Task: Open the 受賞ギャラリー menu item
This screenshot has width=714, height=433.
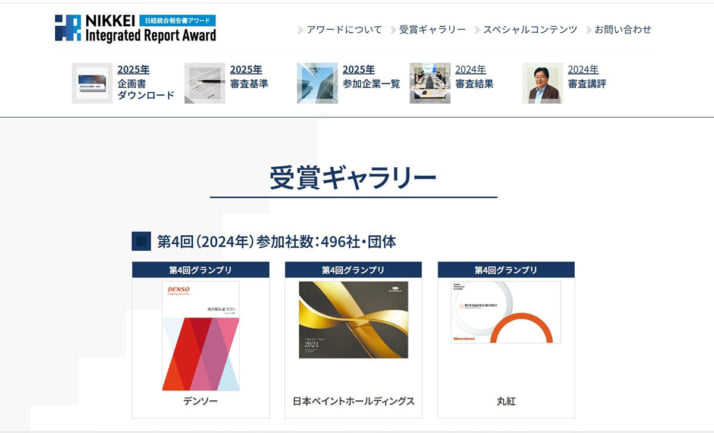Action: [x=433, y=30]
